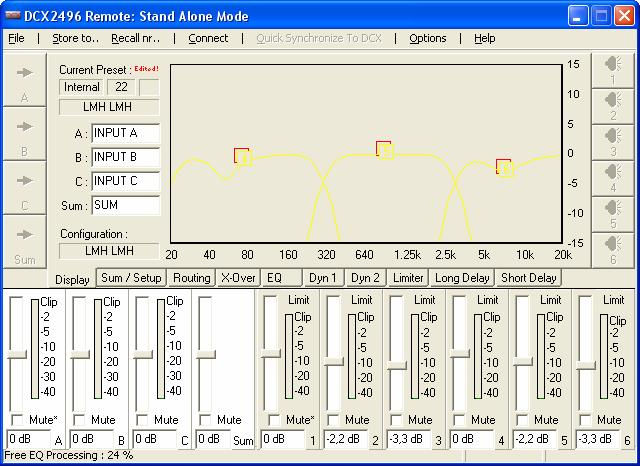Mute input channel C
The image size is (640, 466).
pyautogui.click(x=142, y=419)
